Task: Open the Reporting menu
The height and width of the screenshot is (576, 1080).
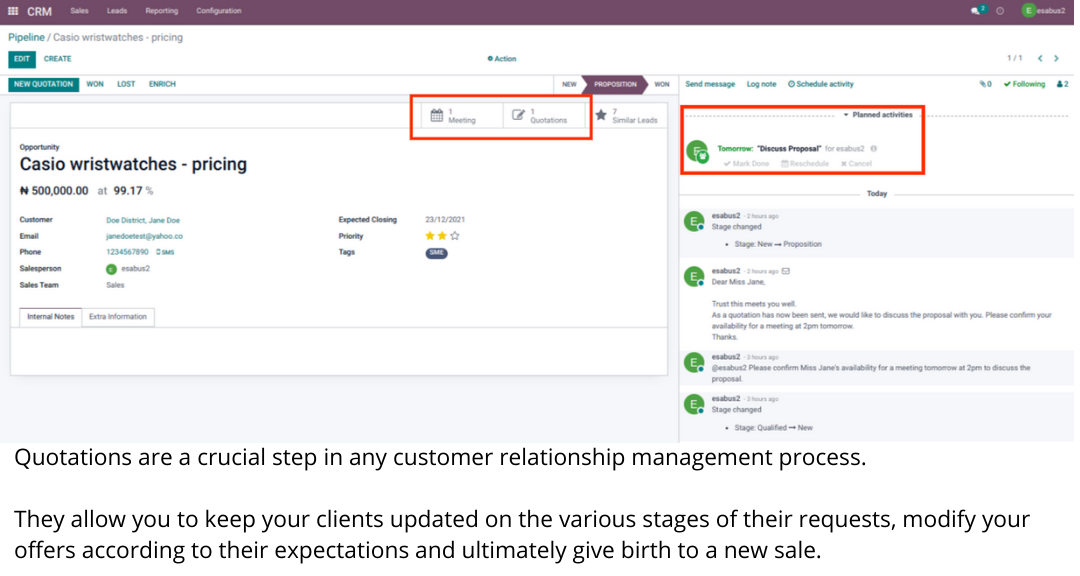Action: pyautogui.click(x=161, y=11)
